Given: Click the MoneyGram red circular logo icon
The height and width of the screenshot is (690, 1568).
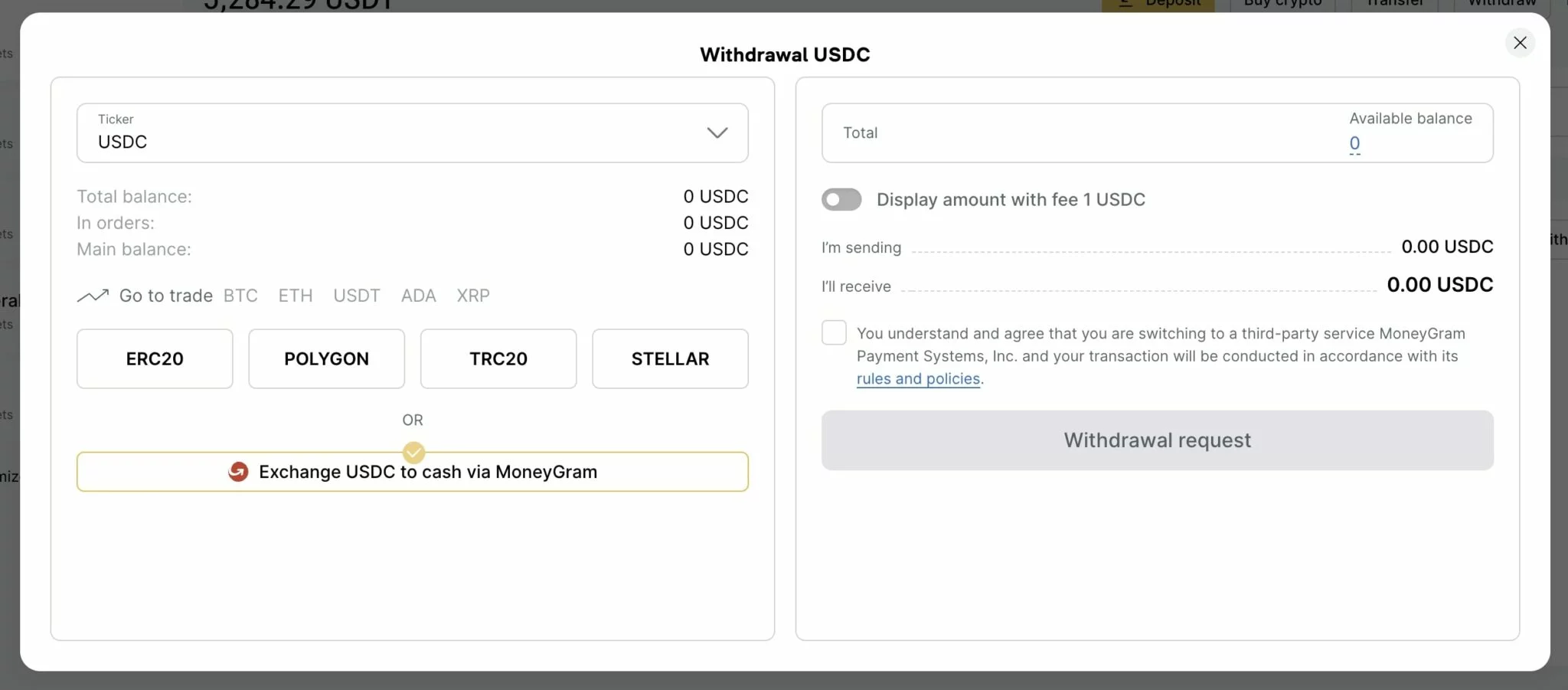Looking at the screenshot, I should [238, 472].
